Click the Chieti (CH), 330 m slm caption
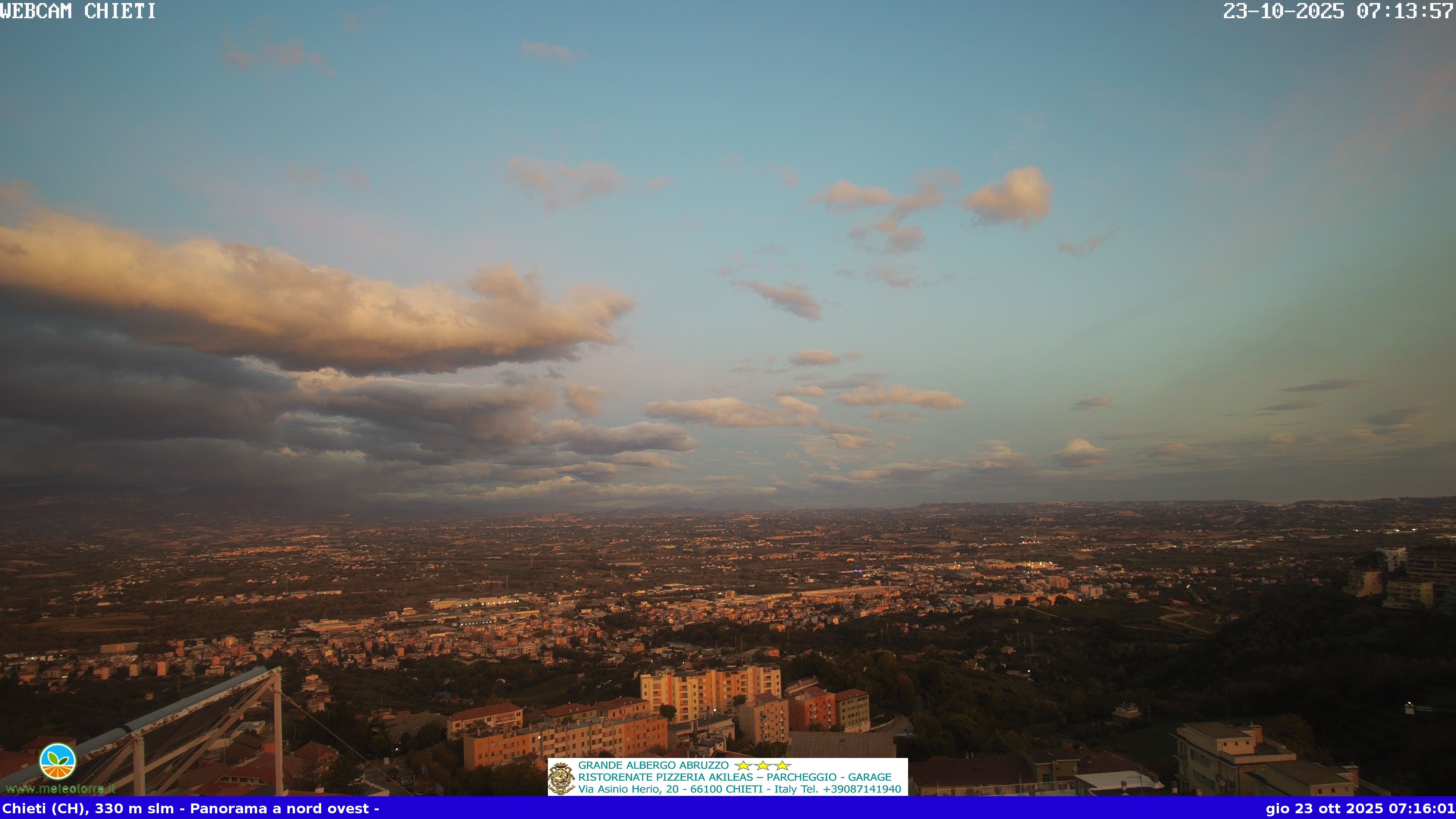 pos(88,808)
